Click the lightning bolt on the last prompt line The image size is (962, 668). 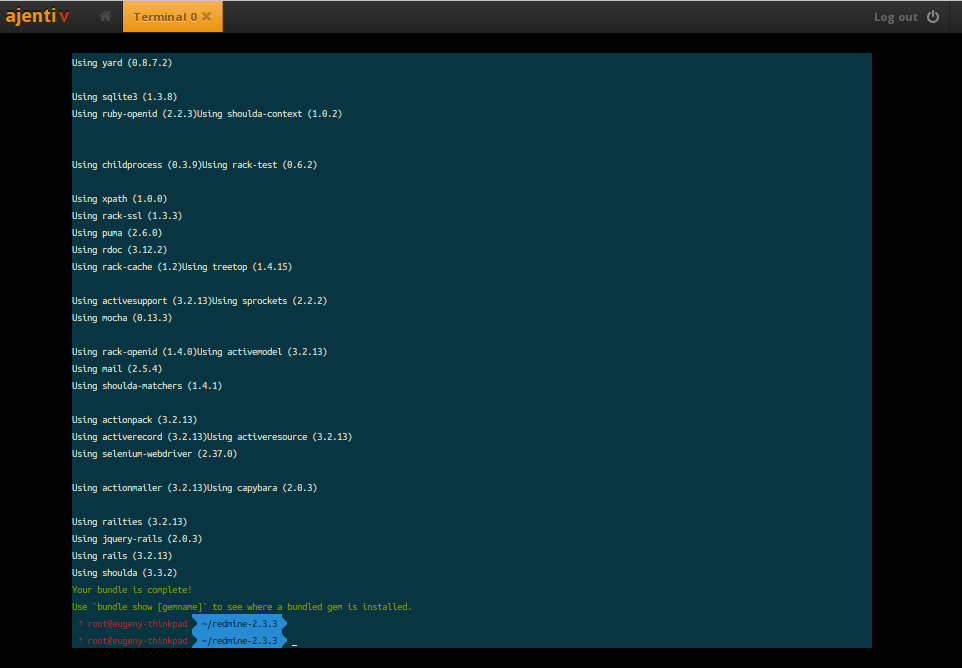[x=80, y=640]
